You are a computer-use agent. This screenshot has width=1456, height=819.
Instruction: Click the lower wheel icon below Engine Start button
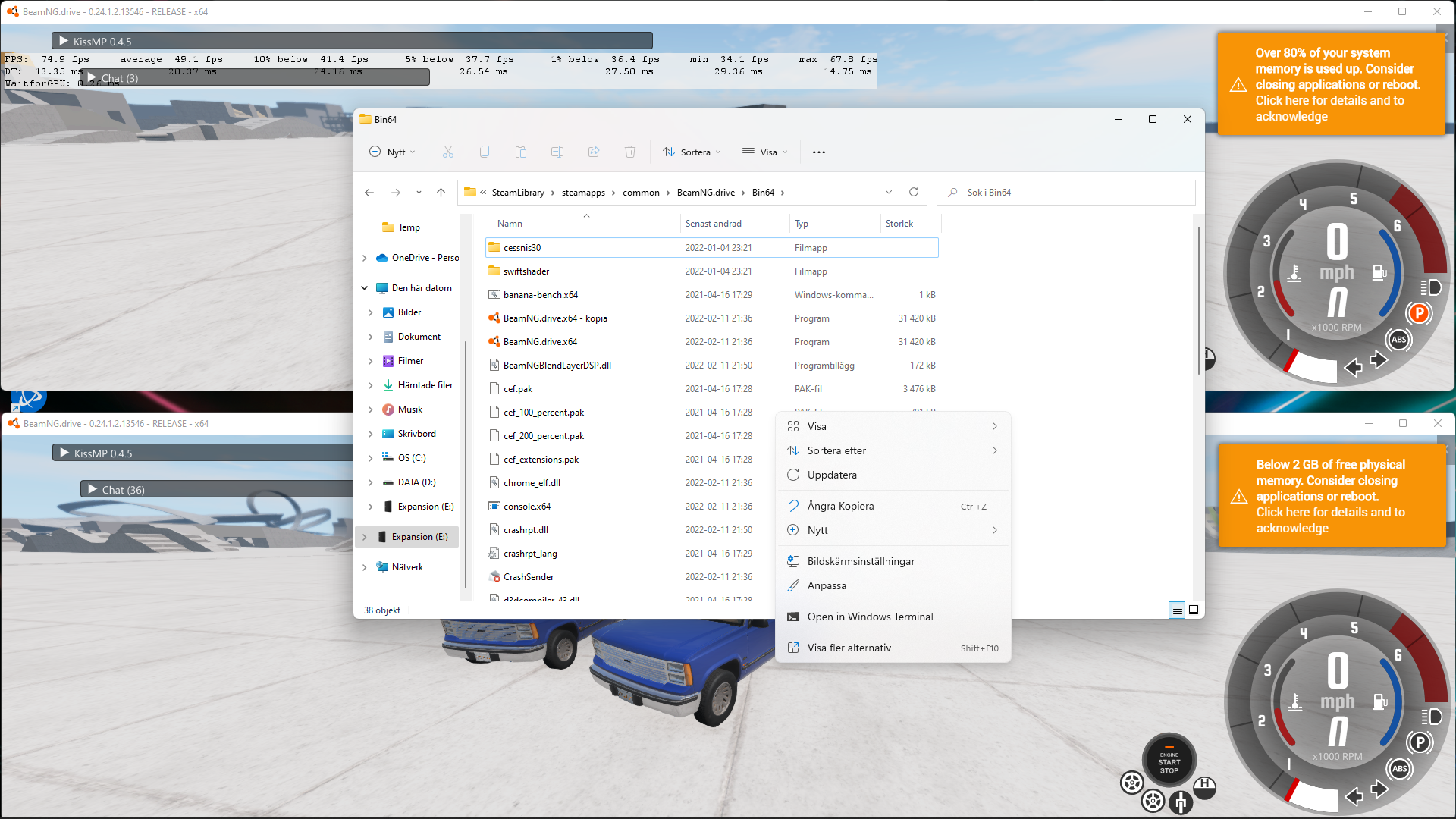1153,800
